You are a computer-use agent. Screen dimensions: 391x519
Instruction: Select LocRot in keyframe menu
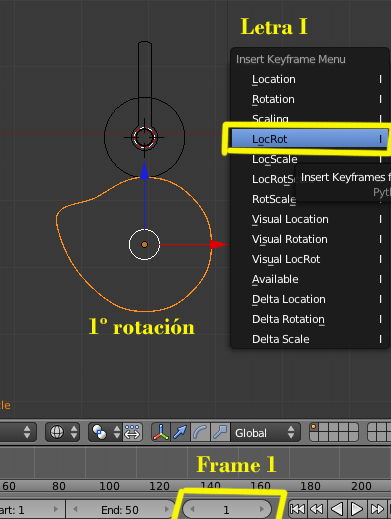pyautogui.click(x=310, y=139)
